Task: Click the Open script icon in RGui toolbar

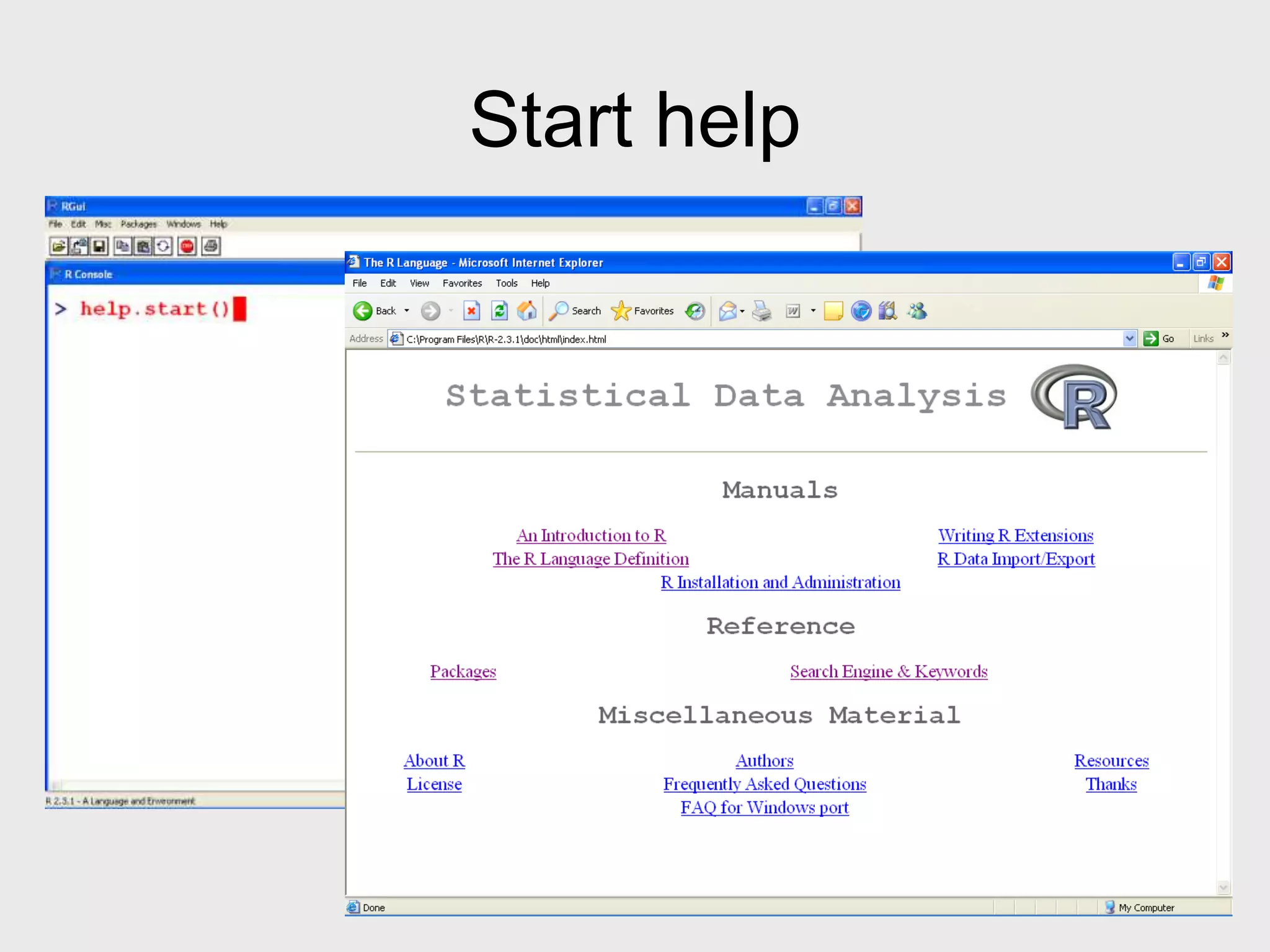Action: pyautogui.click(x=59, y=246)
